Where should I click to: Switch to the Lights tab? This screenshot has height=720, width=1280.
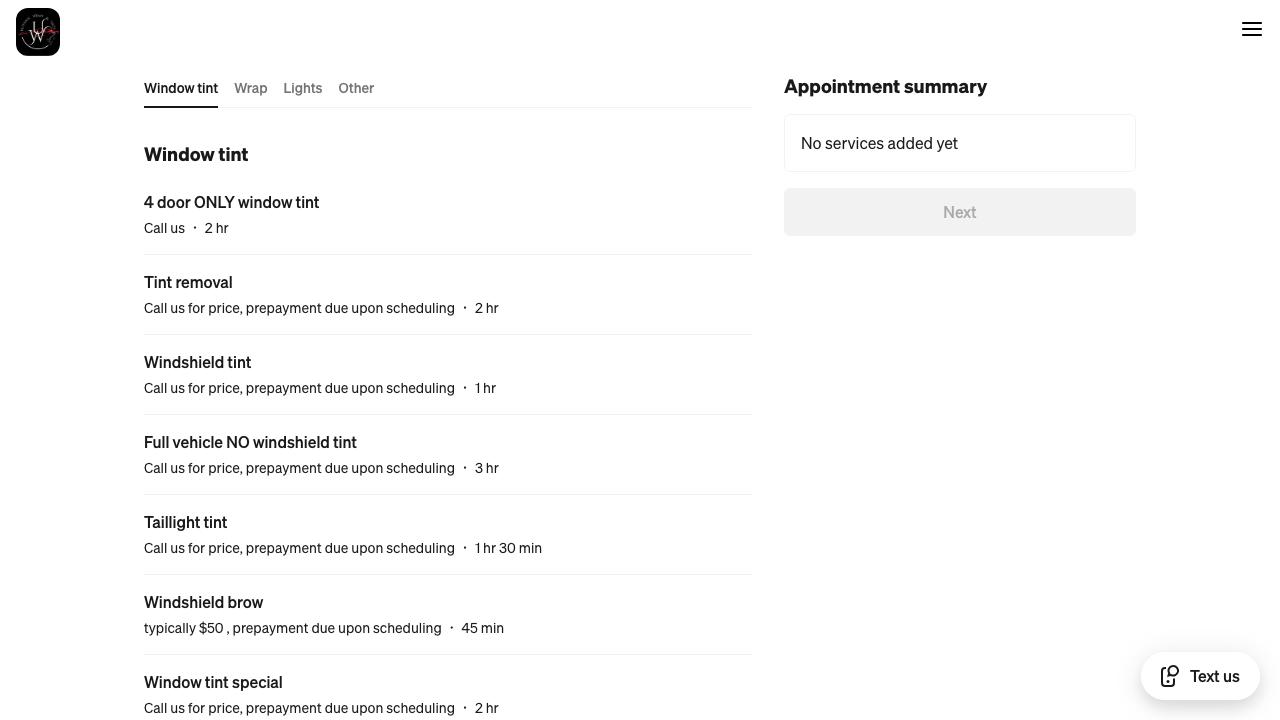(x=302, y=88)
